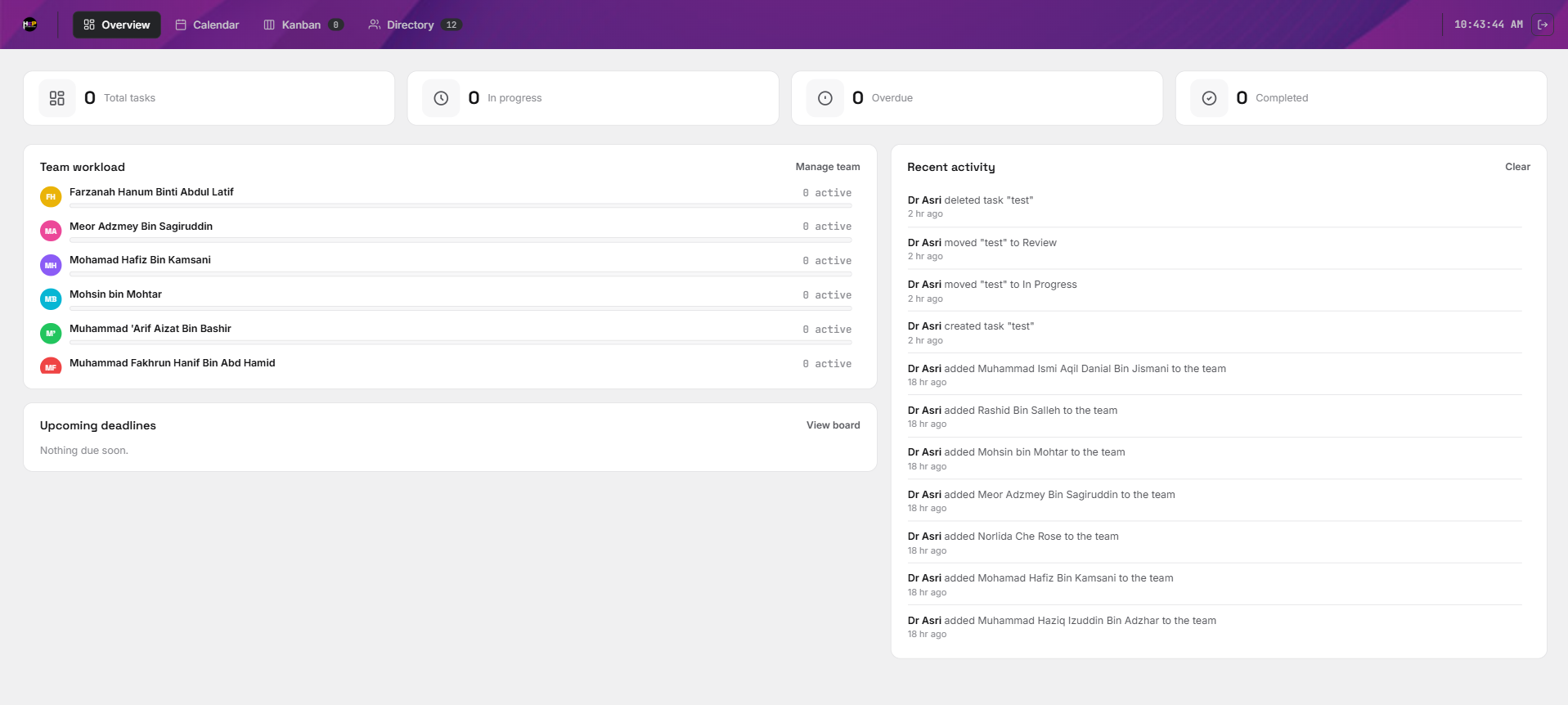Click the Total tasks grid icon
Viewport: 1568px width, 705px height.
tap(57, 98)
